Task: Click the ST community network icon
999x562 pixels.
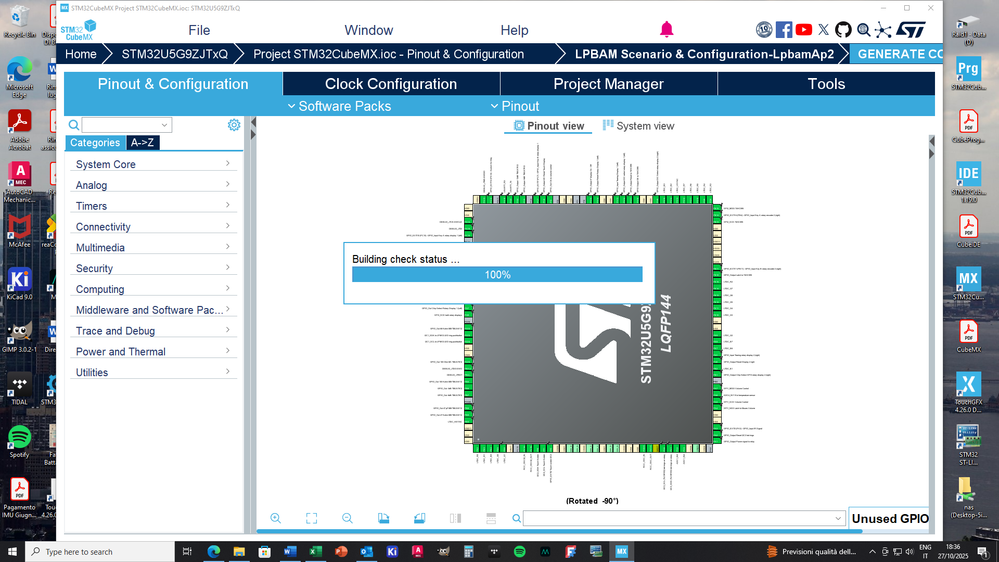Action: click(x=883, y=29)
